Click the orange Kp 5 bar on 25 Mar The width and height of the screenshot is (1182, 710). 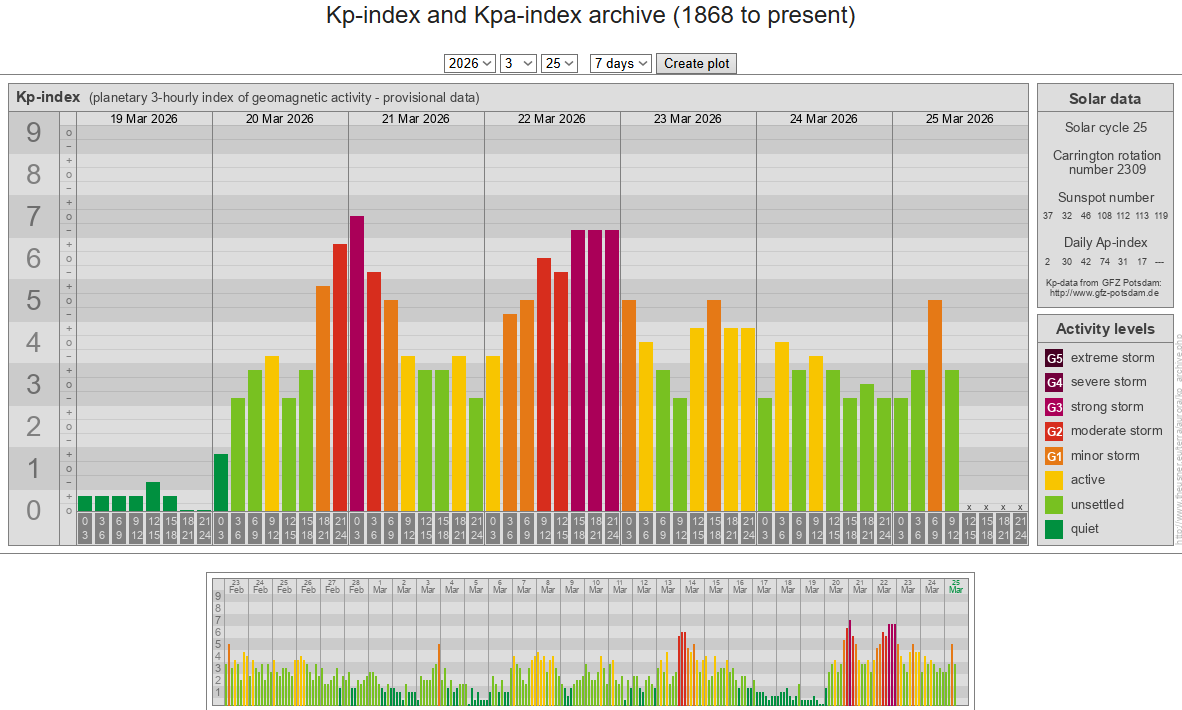[935, 405]
